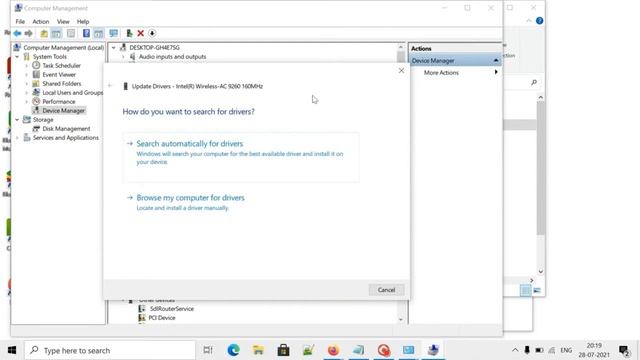Click the blue Back arrow in toolbar
The width and height of the screenshot is (640, 360).
point(17,33)
